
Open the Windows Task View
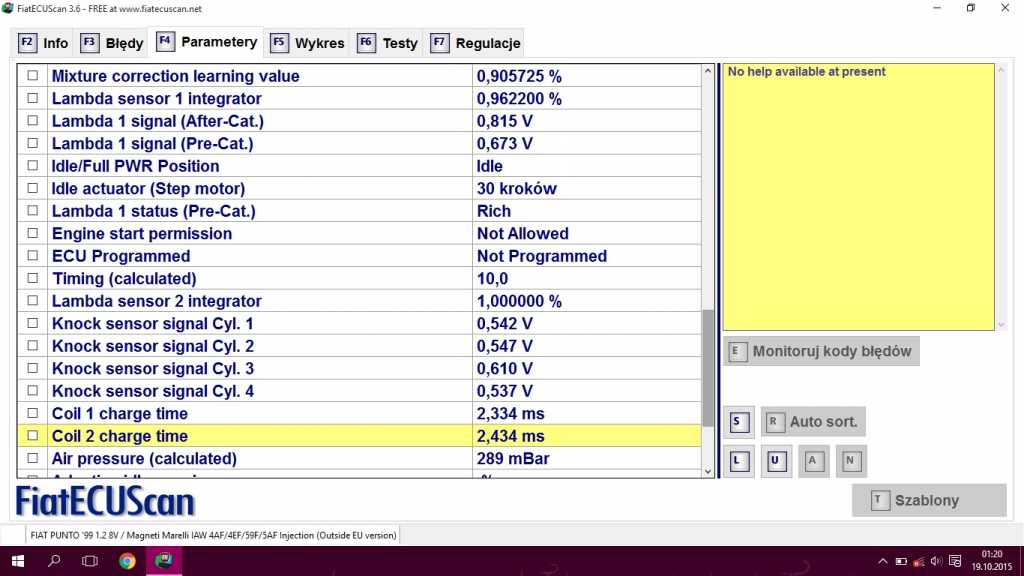(x=90, y=561)
